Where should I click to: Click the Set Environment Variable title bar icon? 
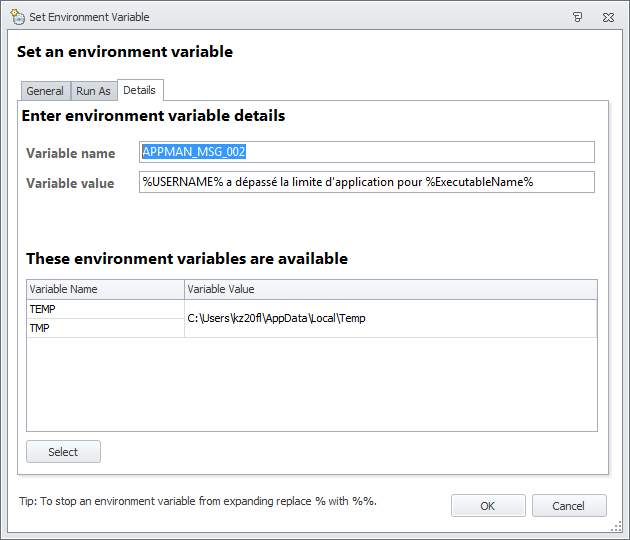17,17
